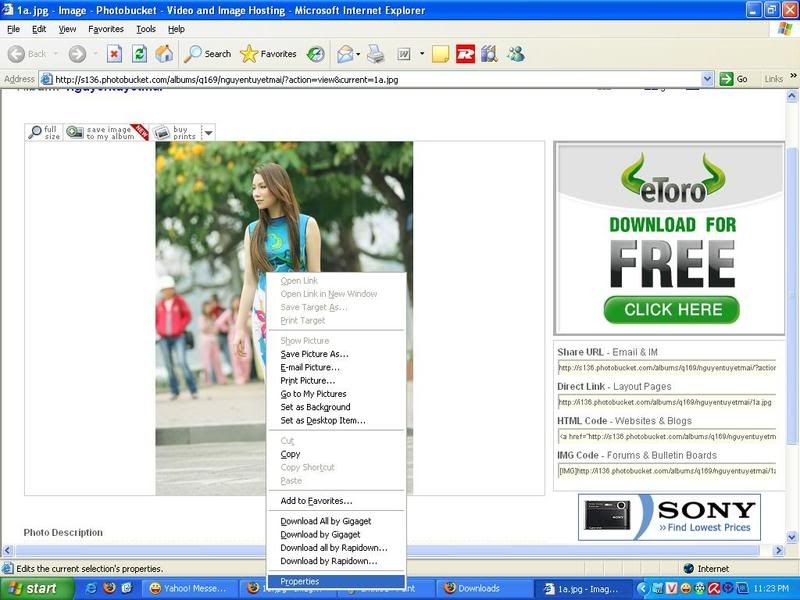This screenshot has height=600, width=800.
Task: Stop loading with the red X icon
Action: coord(114,54)
